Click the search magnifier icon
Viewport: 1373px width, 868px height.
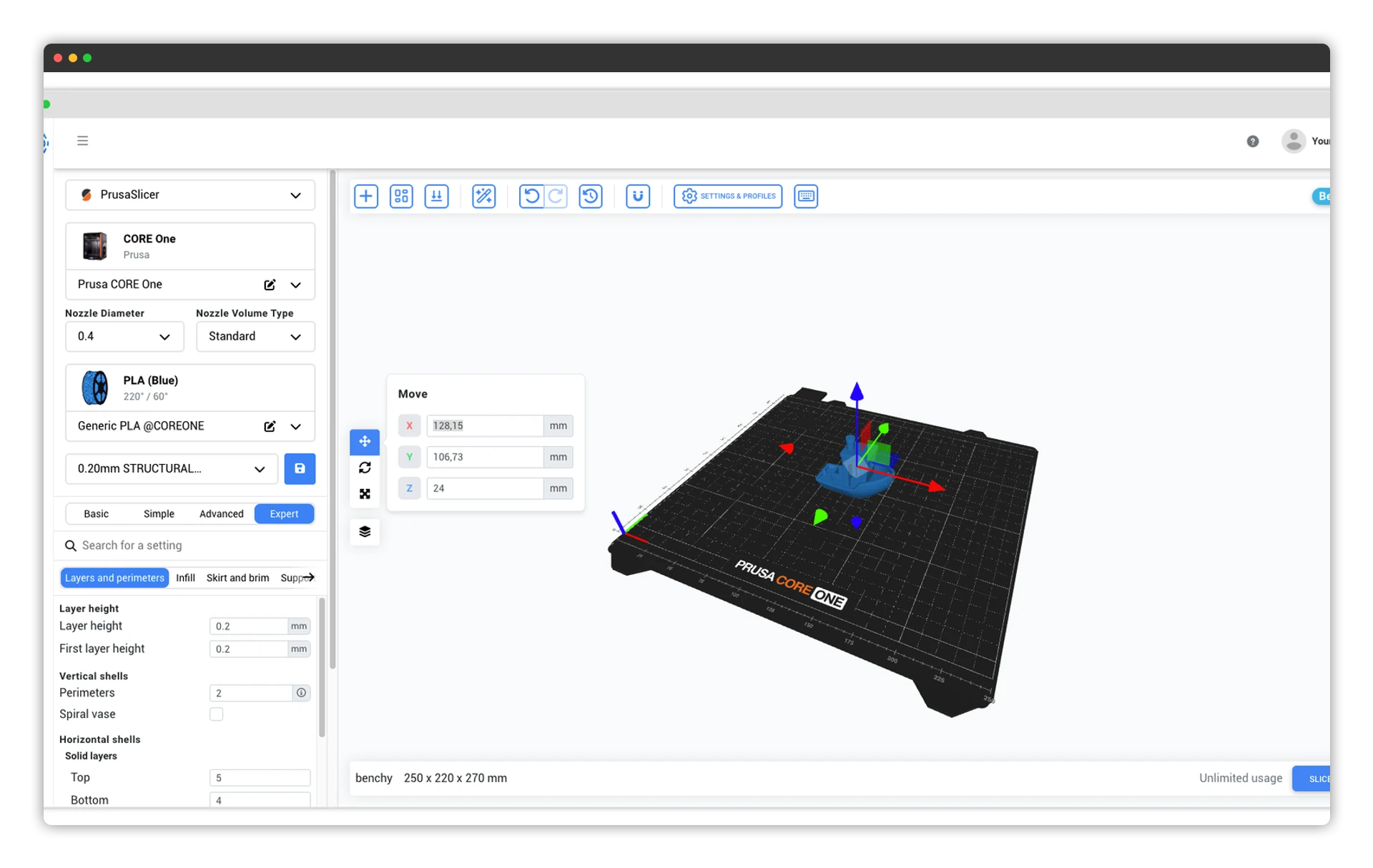(x=71, y=546)
